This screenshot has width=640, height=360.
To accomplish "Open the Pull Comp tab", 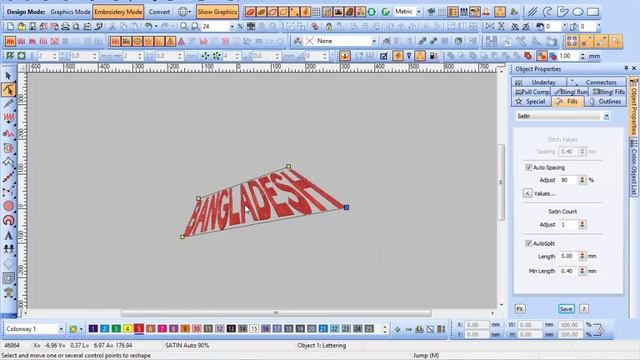I will click(531, 92).
